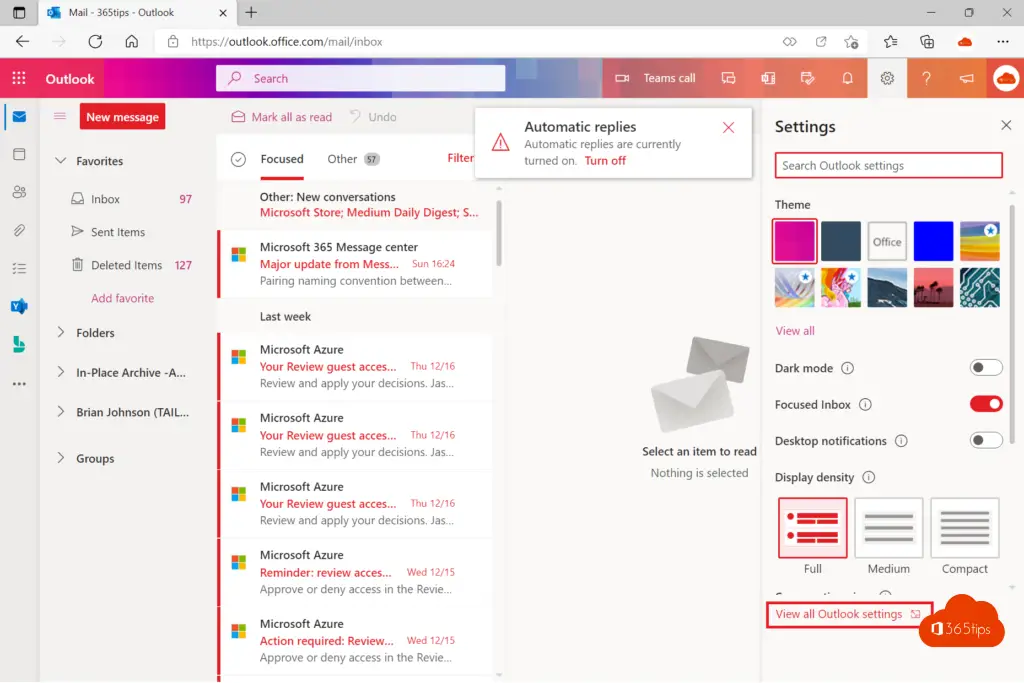
Task: Open the icon between chat and notes icons
Action: pyautogui.click(x=768, y=78)
